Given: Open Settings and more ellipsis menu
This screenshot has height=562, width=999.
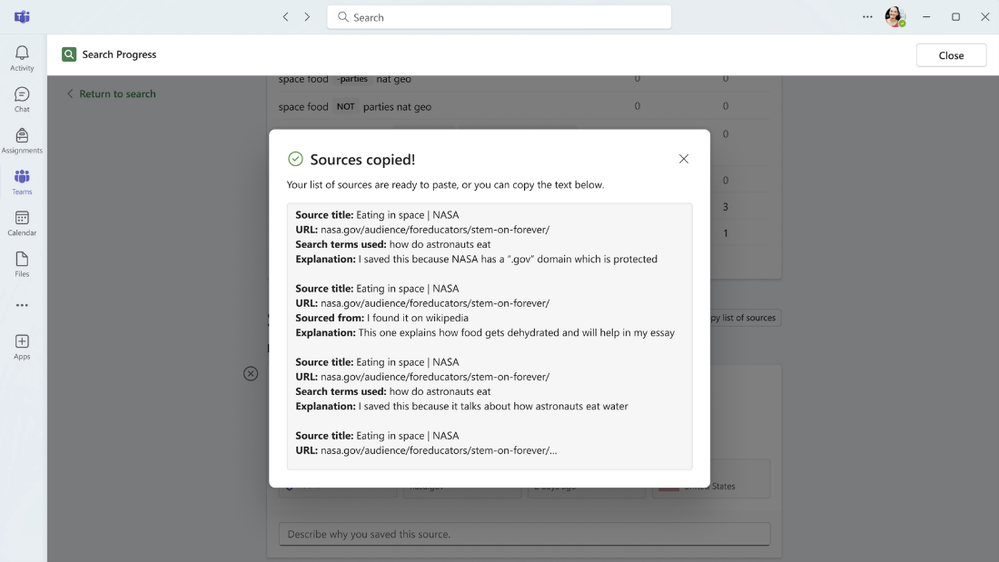Looking at the screenshot, I should (867, 17).
